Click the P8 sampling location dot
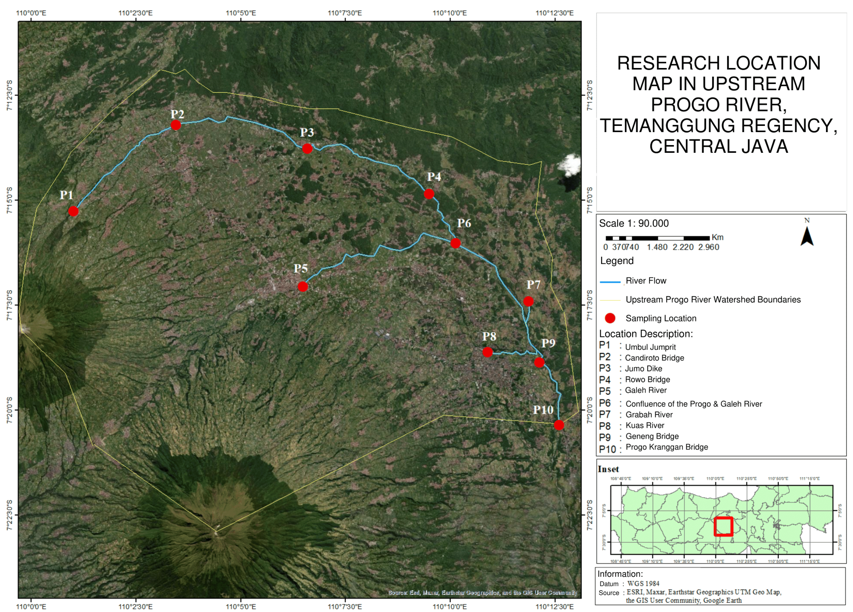 point(487,352)
